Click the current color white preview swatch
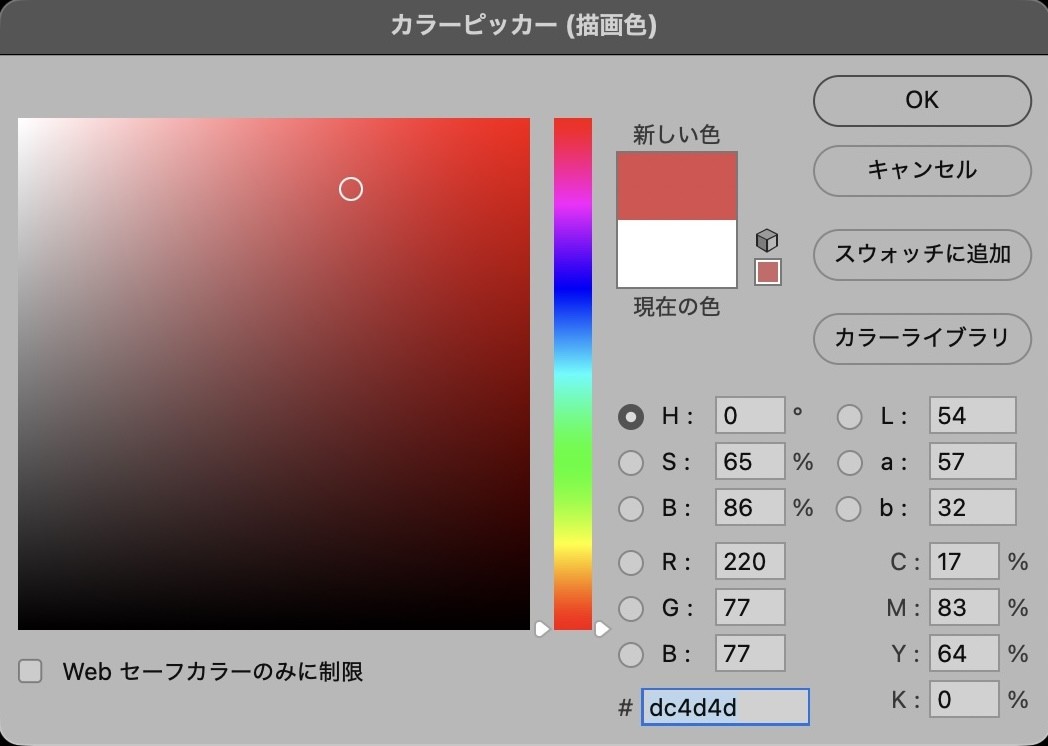The image size is (1048, 746). 677,253
